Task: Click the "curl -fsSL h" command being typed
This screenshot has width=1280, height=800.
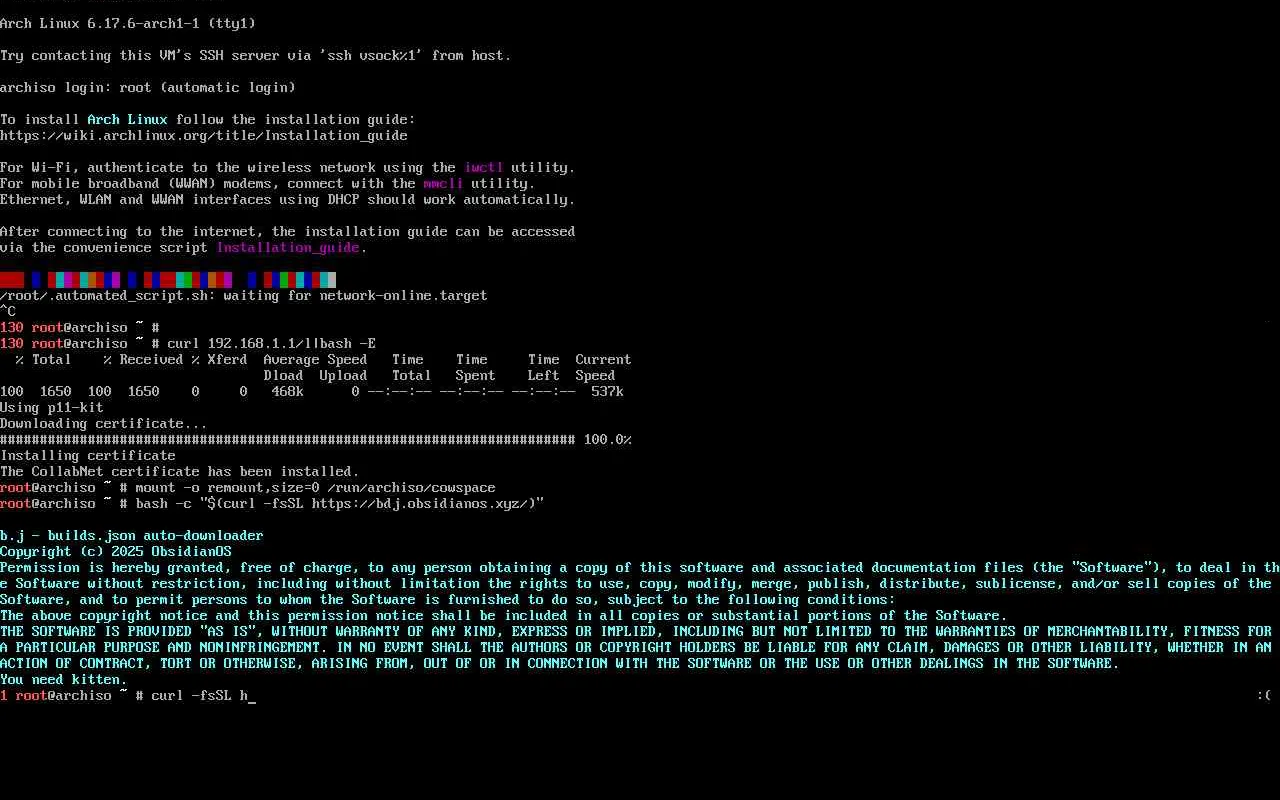Action: click(x=200, y=695)
